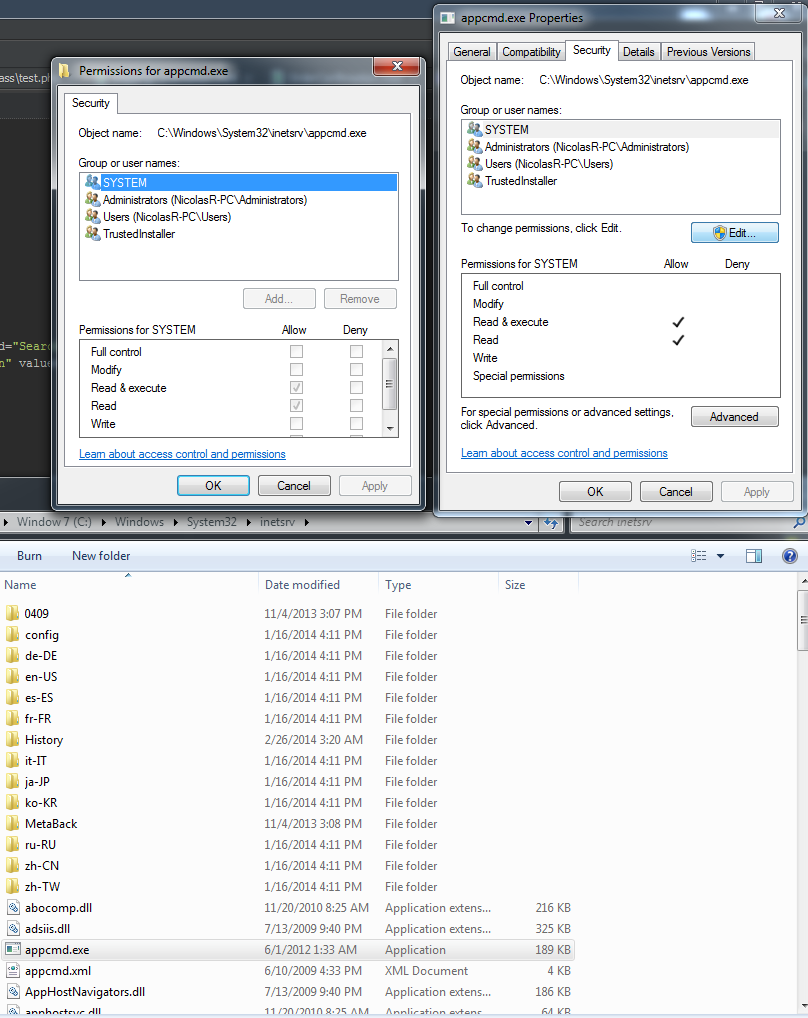Open the Details tab

(x=639, y=52)
